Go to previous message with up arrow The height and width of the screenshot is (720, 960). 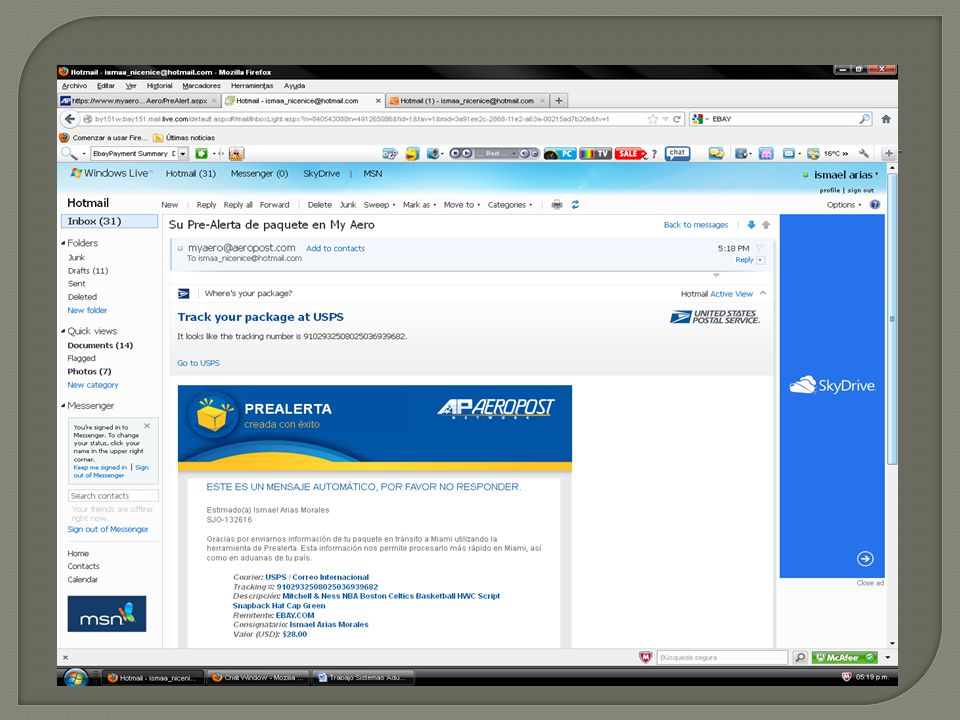pyautogui.click(x=765, y=225)
